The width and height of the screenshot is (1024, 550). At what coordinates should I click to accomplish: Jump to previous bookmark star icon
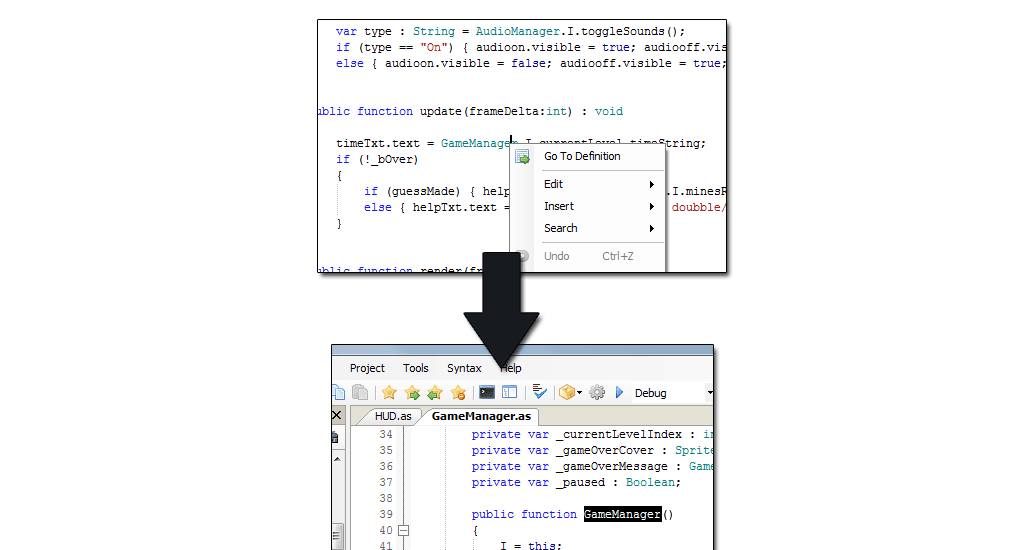[x=435, y=393]
